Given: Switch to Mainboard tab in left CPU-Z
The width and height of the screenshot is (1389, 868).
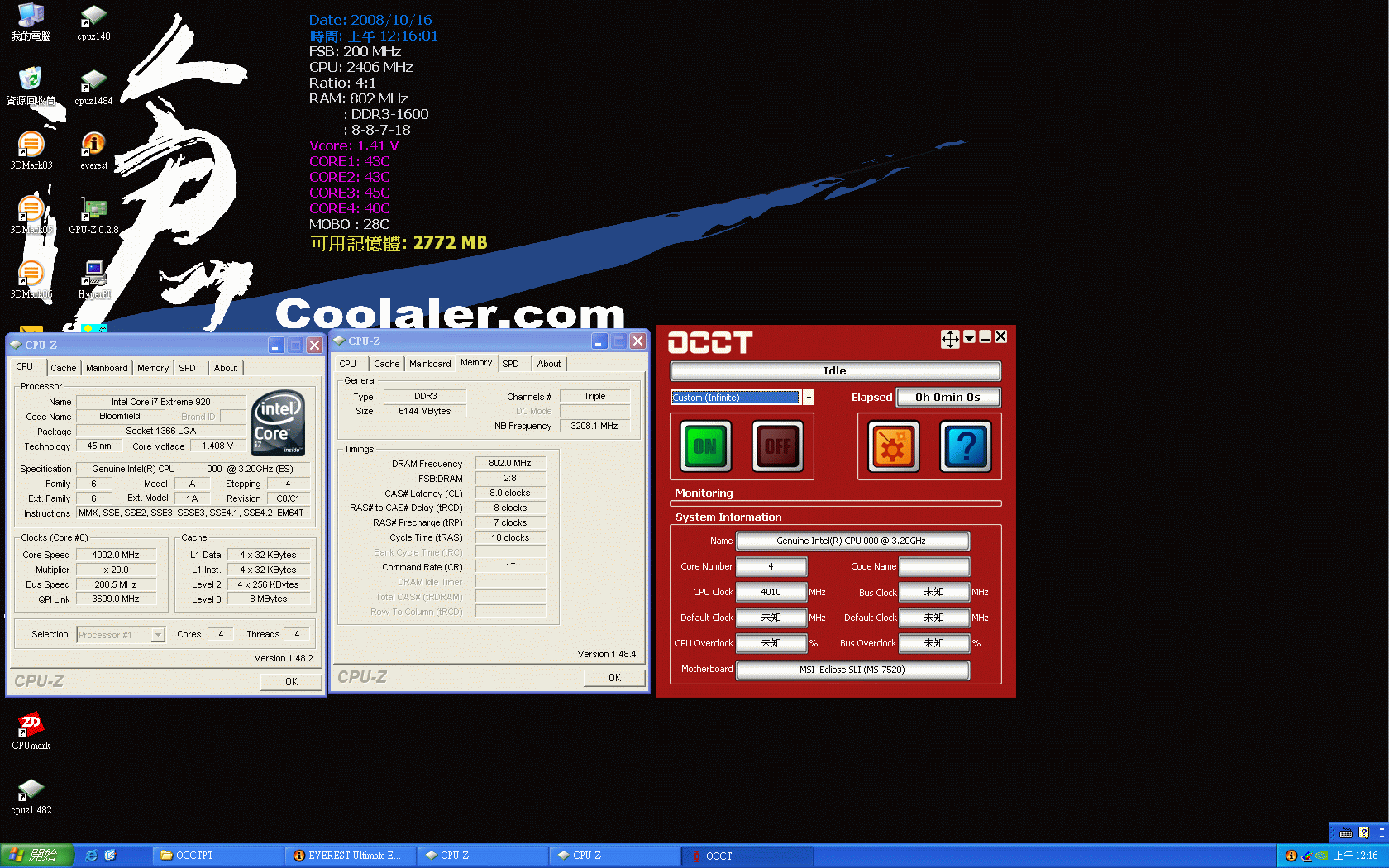Looking at the screenshot, I should pyautogui.click(x=107, y=368).
